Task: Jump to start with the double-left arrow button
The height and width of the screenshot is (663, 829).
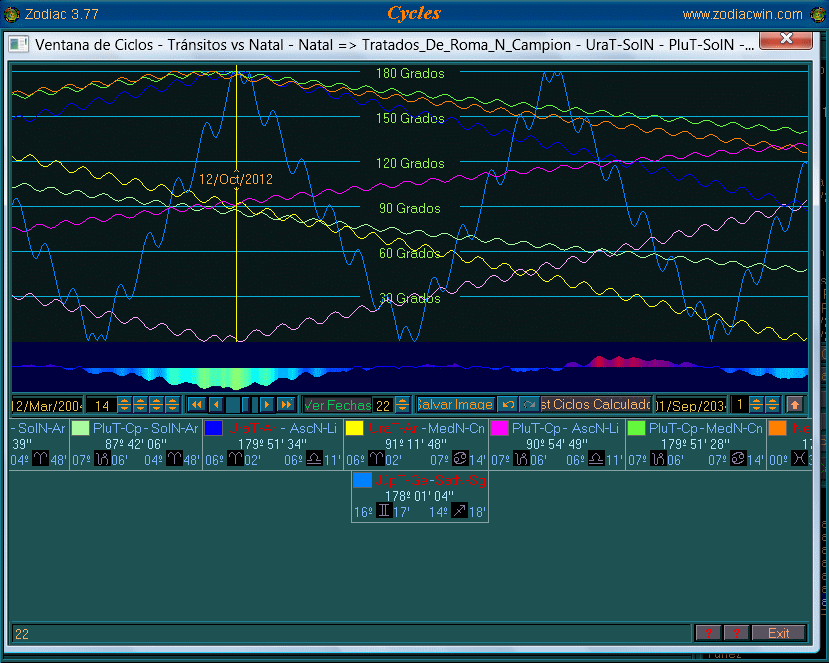Action: [197, 405]
